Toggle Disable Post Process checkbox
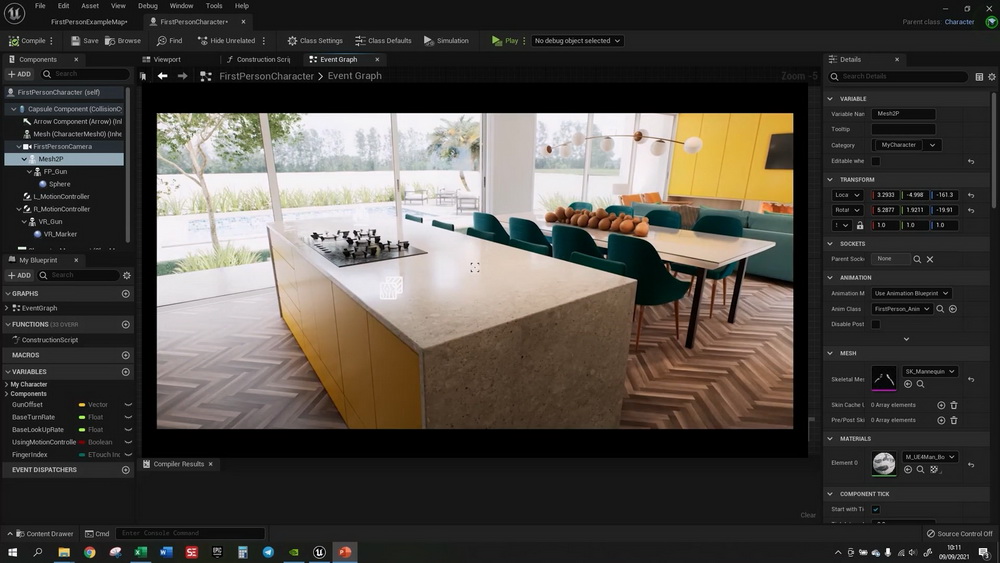 tap(876, 325)
